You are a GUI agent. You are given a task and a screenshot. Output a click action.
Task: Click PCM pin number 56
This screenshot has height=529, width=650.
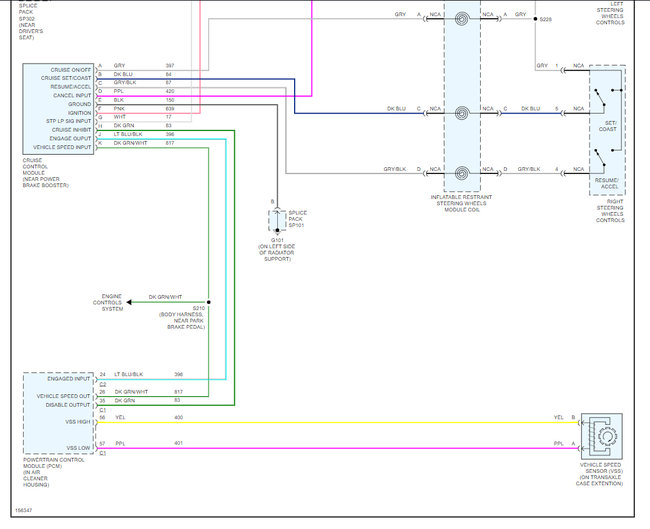pyautogui.click(x=102, y=417)
